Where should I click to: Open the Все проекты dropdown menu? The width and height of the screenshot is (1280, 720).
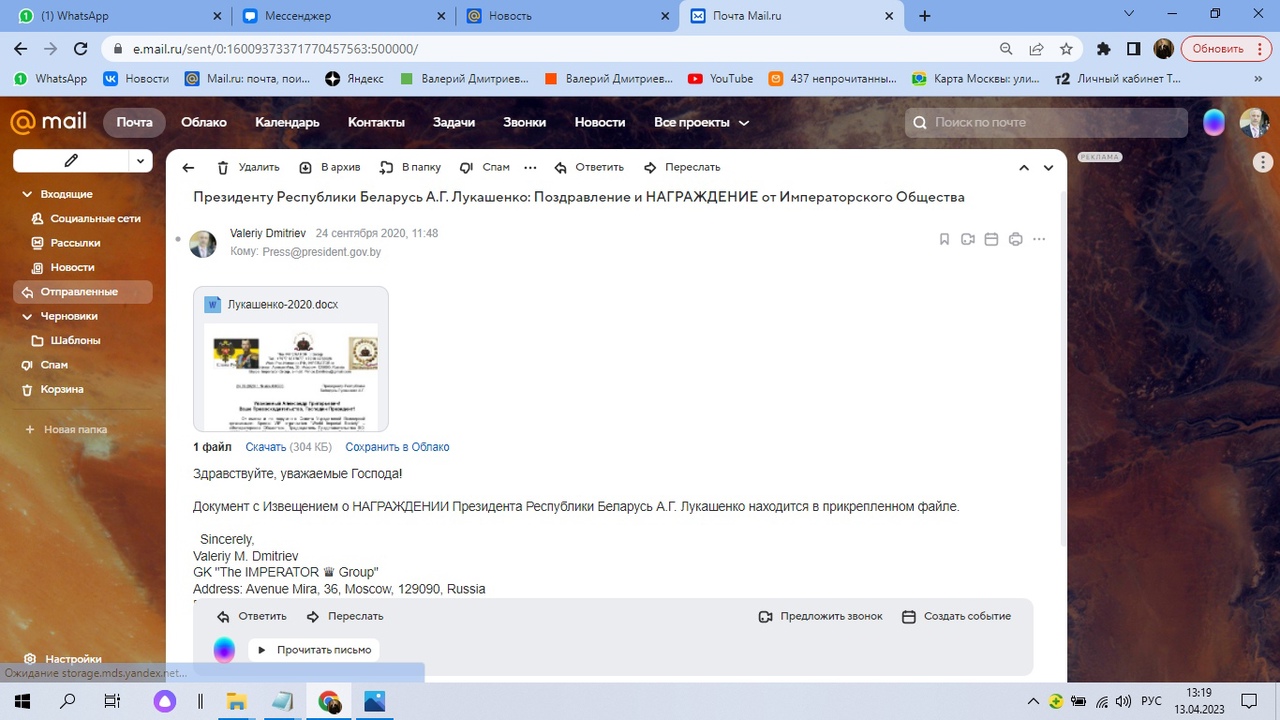point(701,122)
